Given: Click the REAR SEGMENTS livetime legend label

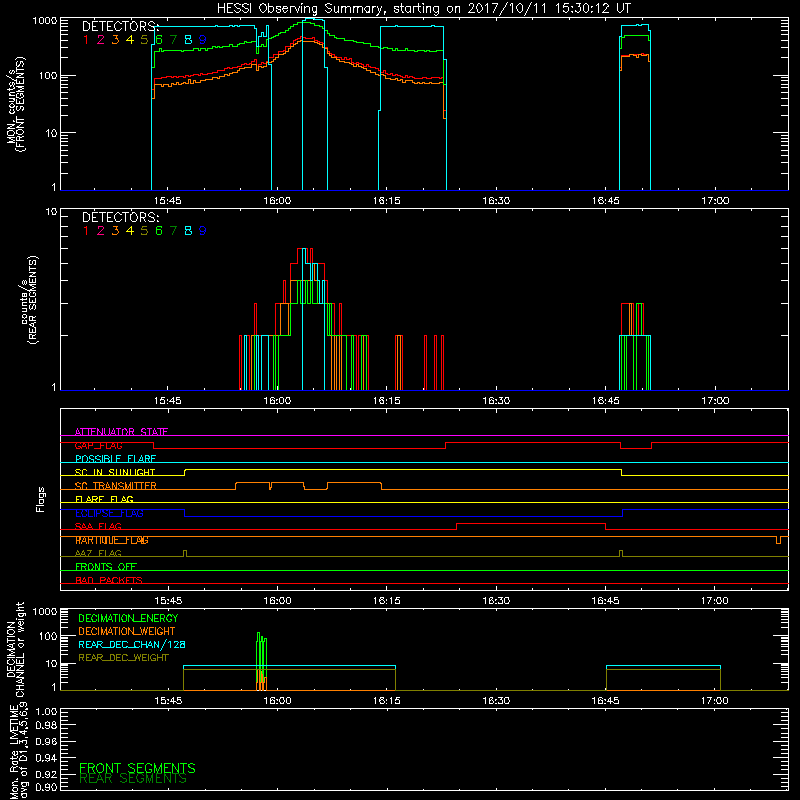Looking at the screenshot, I should (x=133, y=779).
